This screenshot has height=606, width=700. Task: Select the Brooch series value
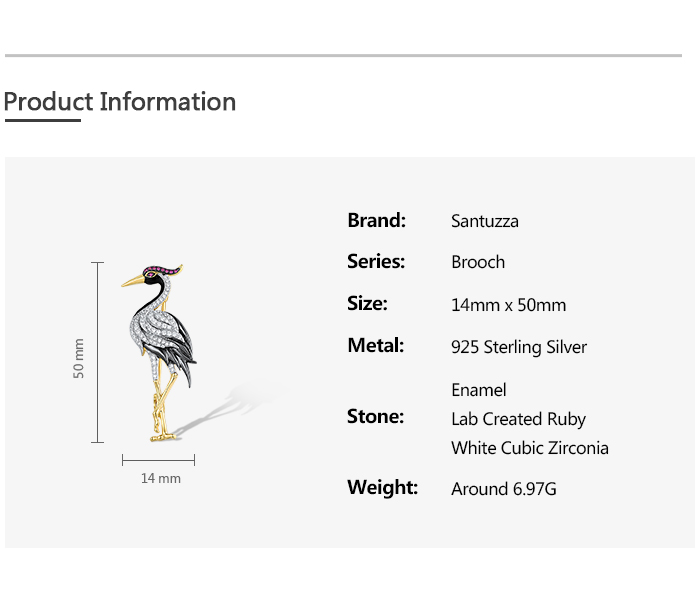478,262
